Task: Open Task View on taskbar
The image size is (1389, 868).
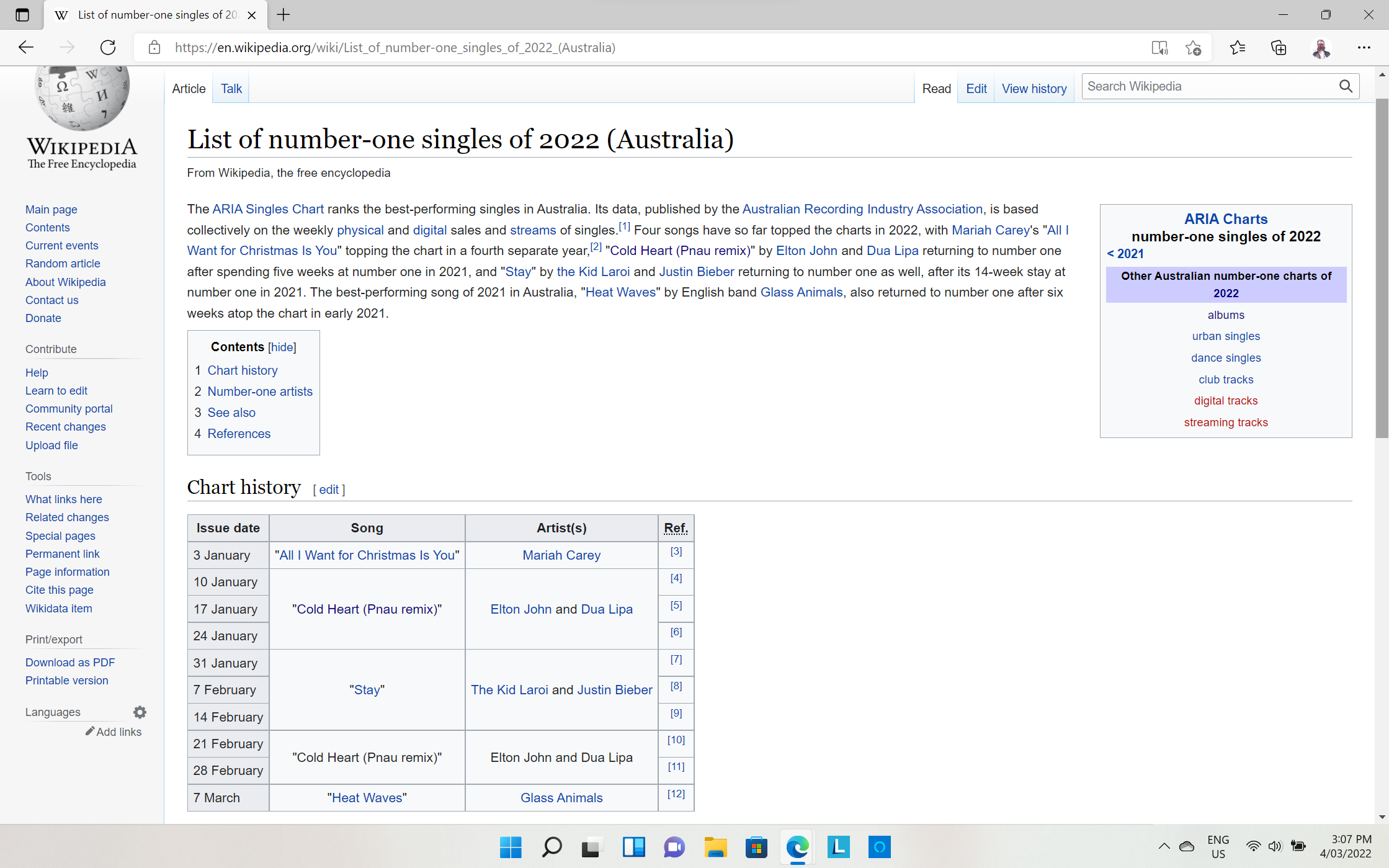Action: click(592, 847)
